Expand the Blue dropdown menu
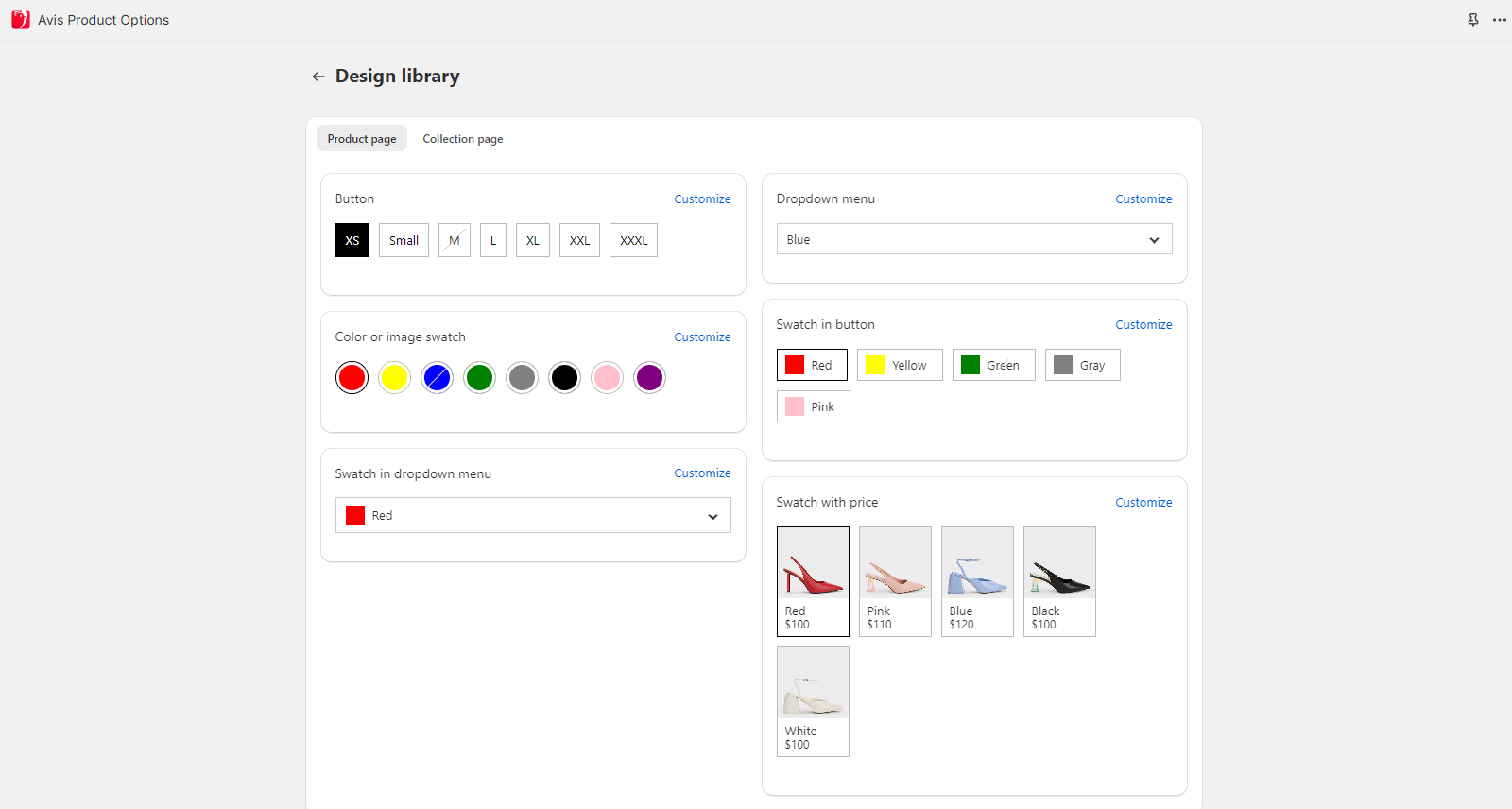This screenshot has height=809, width=1512. (974, 239)
